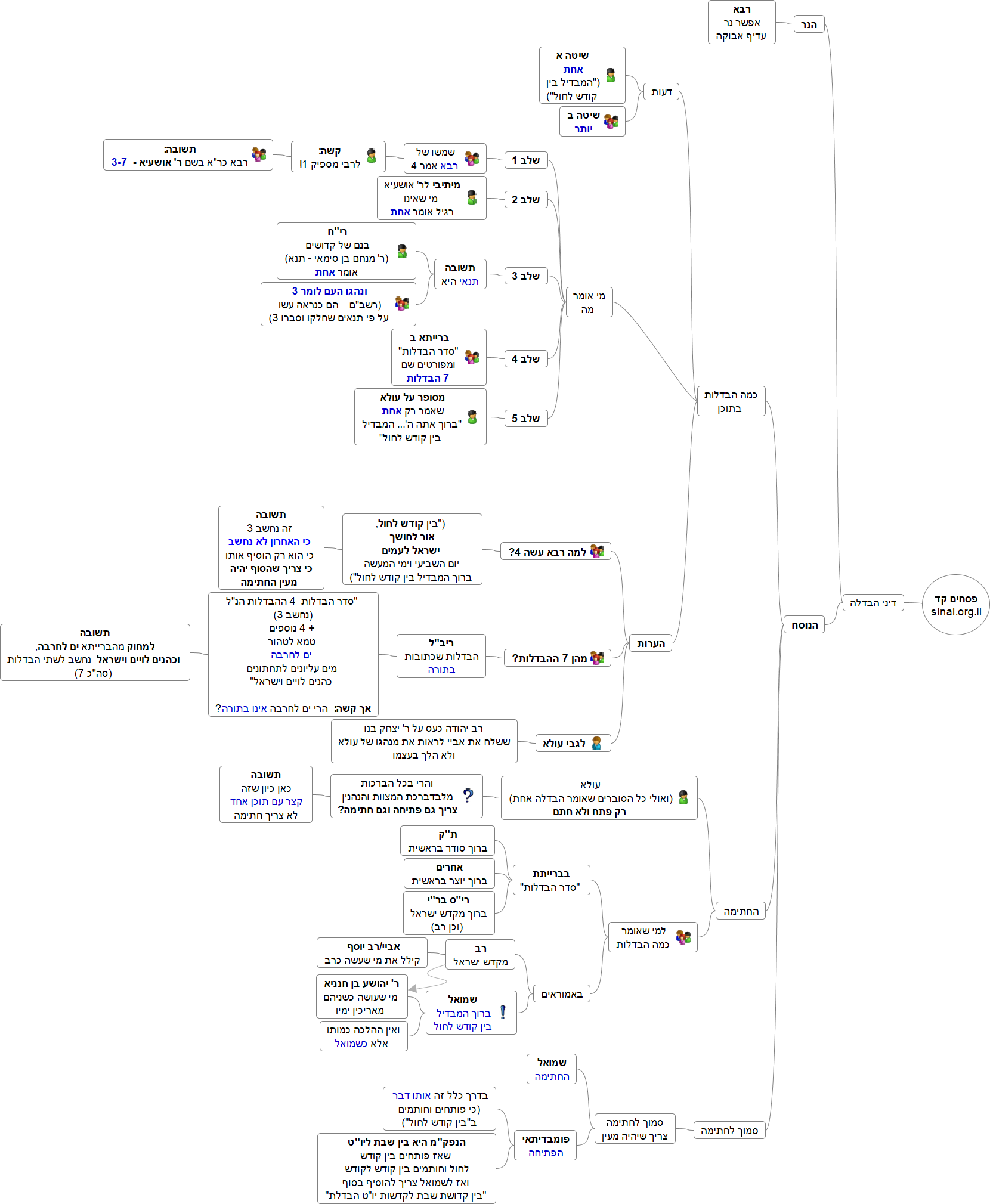Click the group icon in למי שאומר כמה הבדלות node
This screenshot has width=990, height=1204.
coord(683,937)
